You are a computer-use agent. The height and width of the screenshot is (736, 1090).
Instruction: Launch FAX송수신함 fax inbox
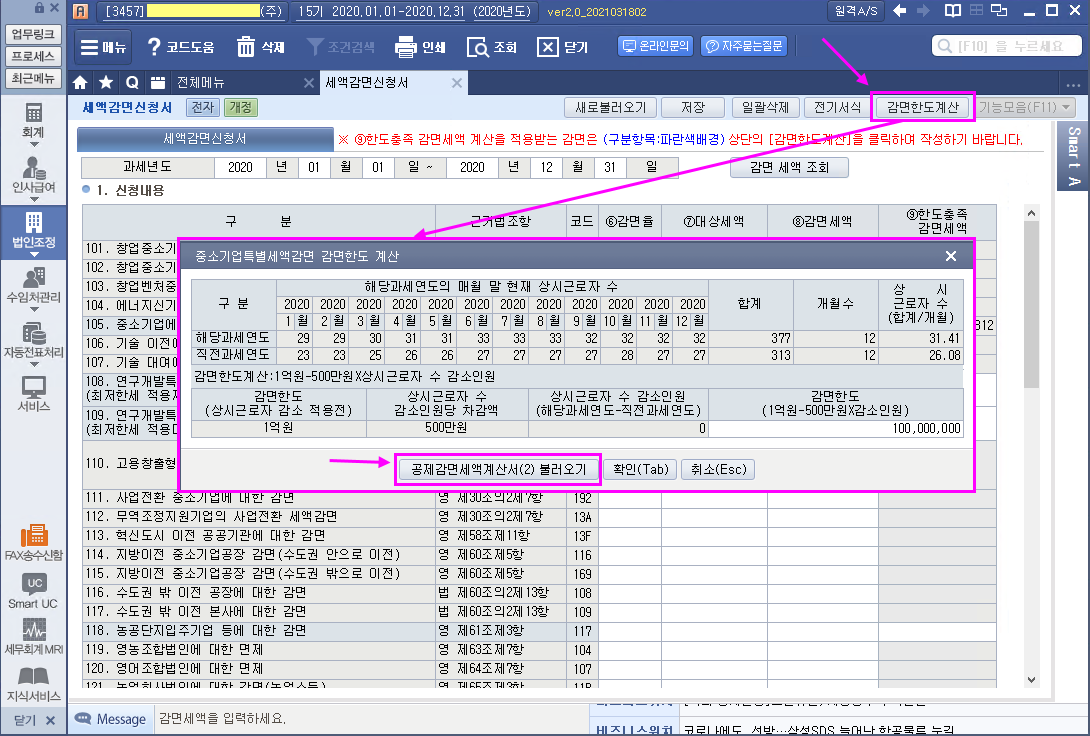[33, 541]
